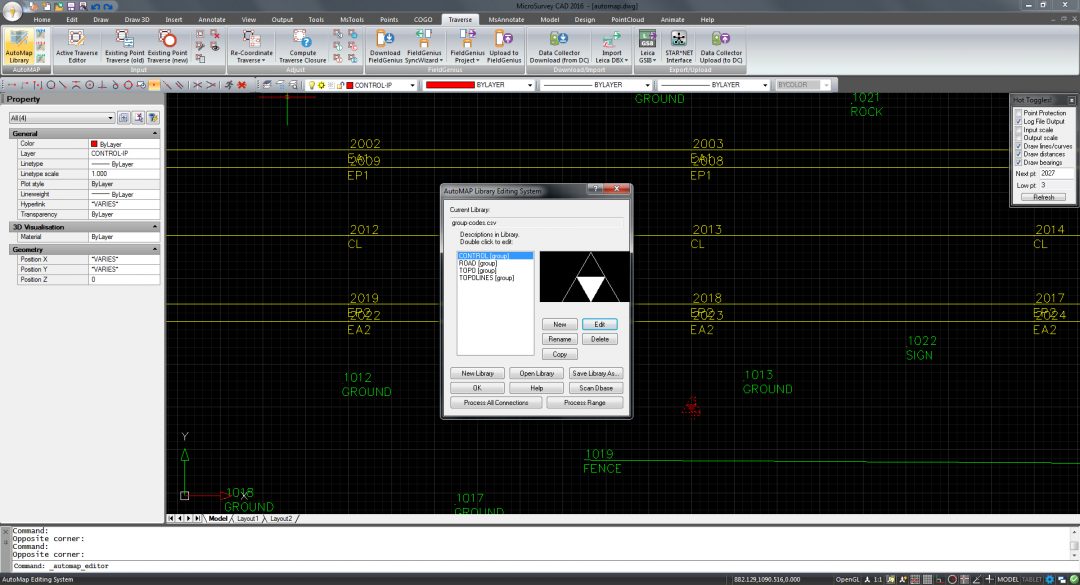This screenshot has width=1080, height=585.
Task: Click the Next pt input field
Action: click(x=1057, y=173)
